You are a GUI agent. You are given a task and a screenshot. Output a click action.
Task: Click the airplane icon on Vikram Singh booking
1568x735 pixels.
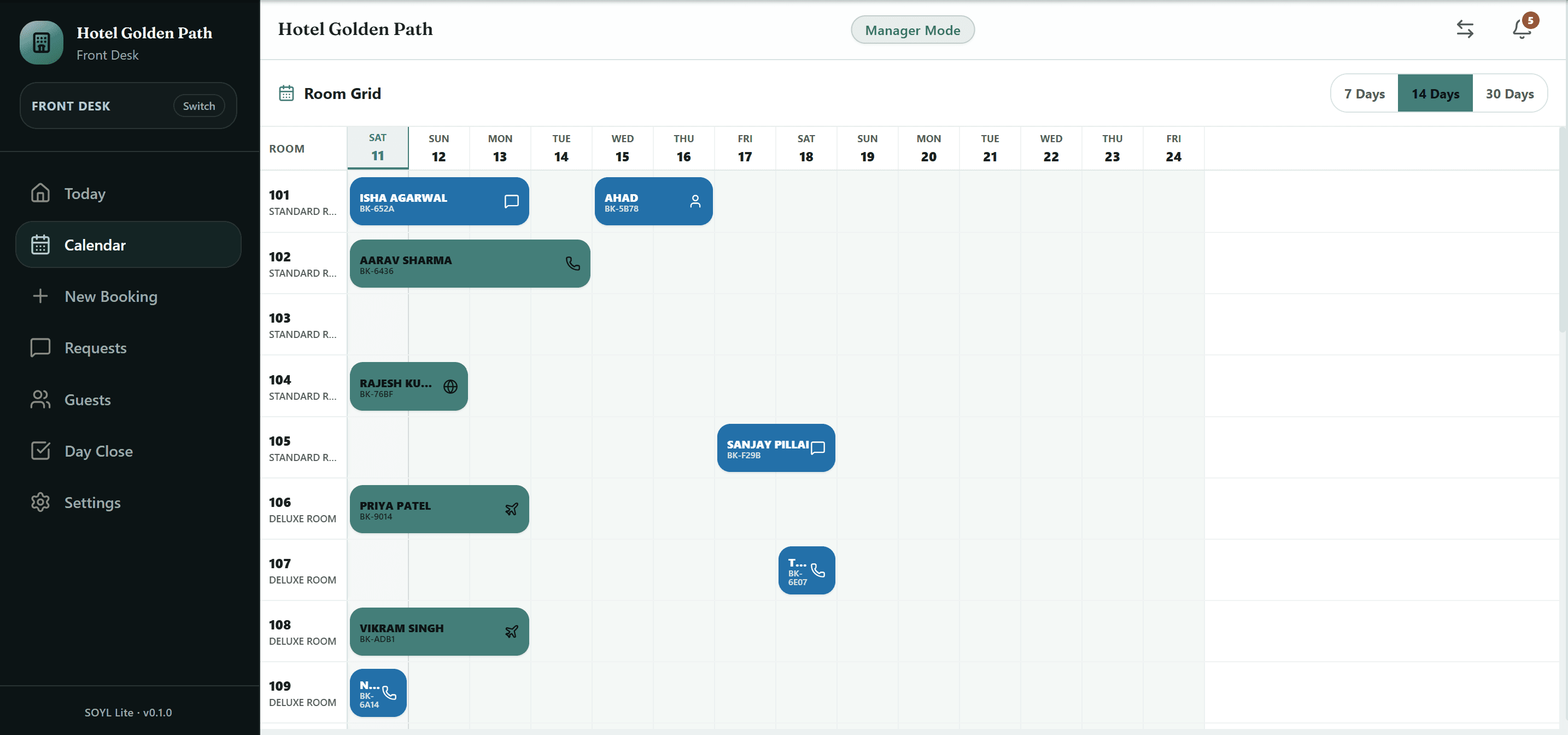coord(511,632)
